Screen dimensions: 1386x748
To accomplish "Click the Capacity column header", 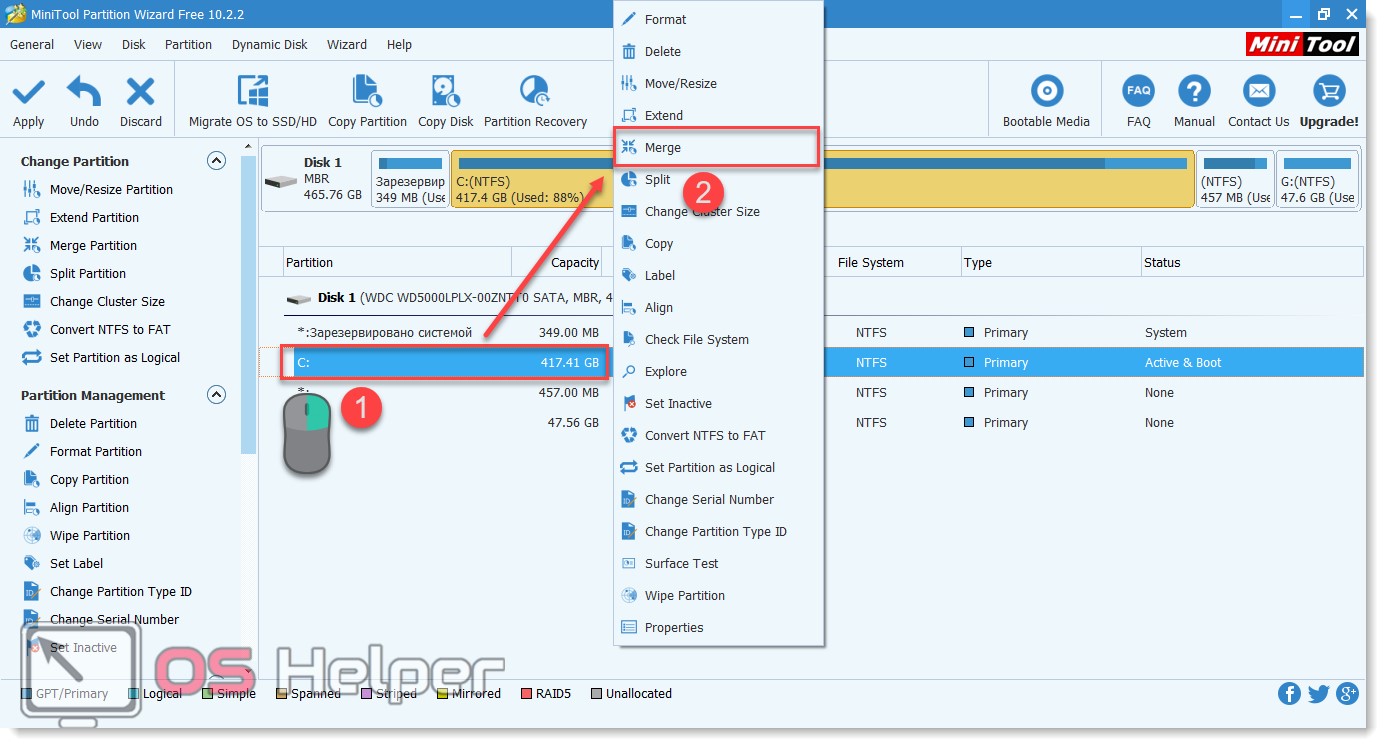I will 575,263.
